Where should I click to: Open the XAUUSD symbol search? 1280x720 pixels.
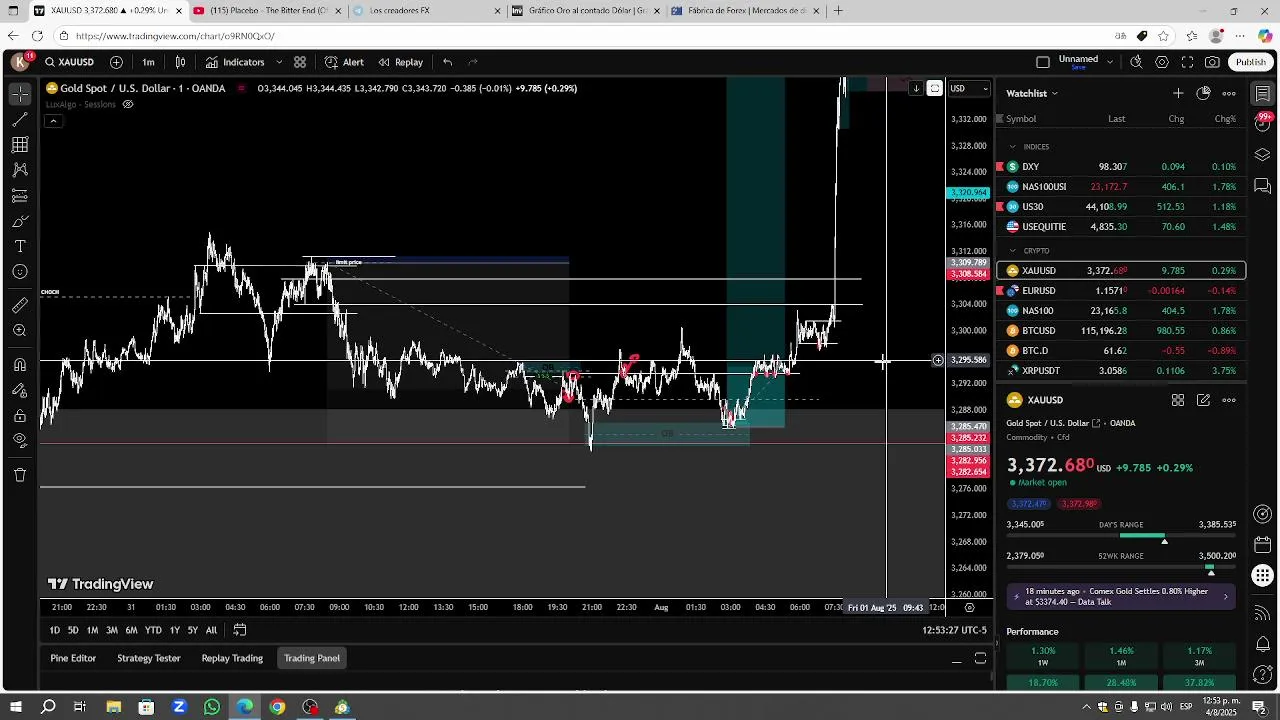(69, 62)
